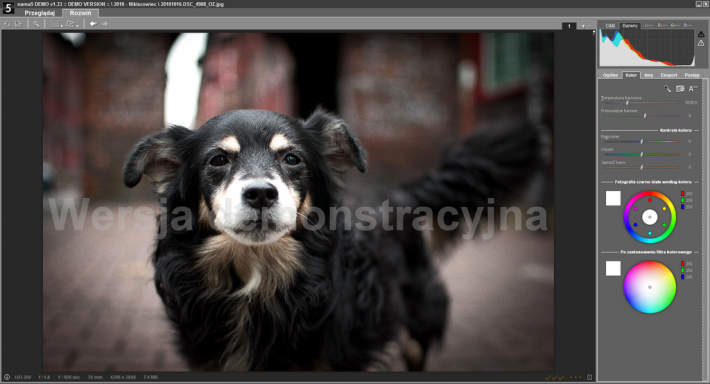Screen dimensions: 710x384
Task: Show the B channel histogram
Action: pyautogui.click(x=687, y=26)
